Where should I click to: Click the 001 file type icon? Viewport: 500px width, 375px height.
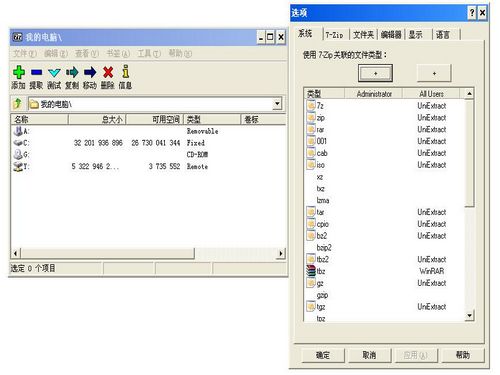311,141
